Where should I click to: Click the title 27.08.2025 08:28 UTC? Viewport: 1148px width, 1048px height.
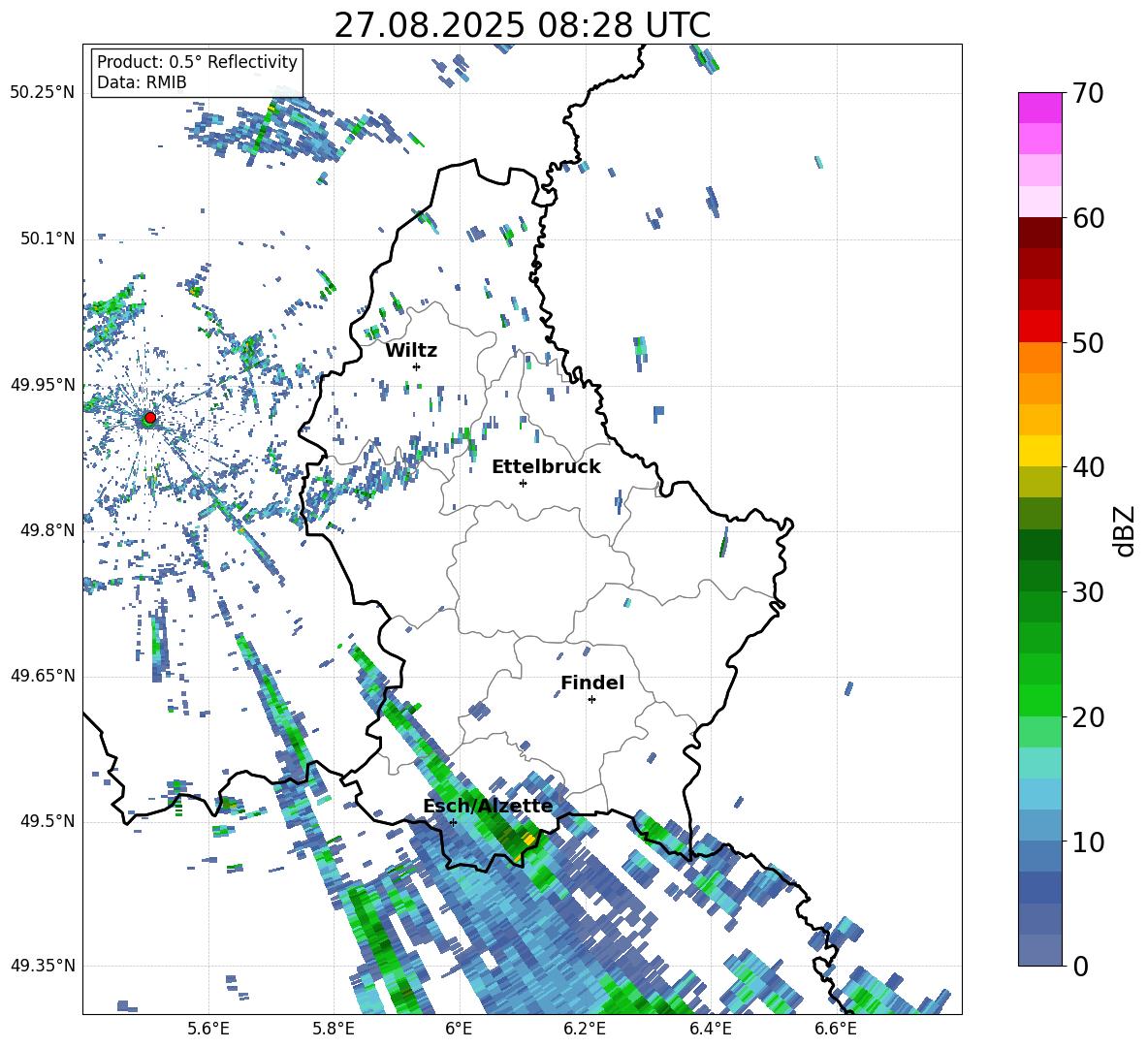pos(523,25)
